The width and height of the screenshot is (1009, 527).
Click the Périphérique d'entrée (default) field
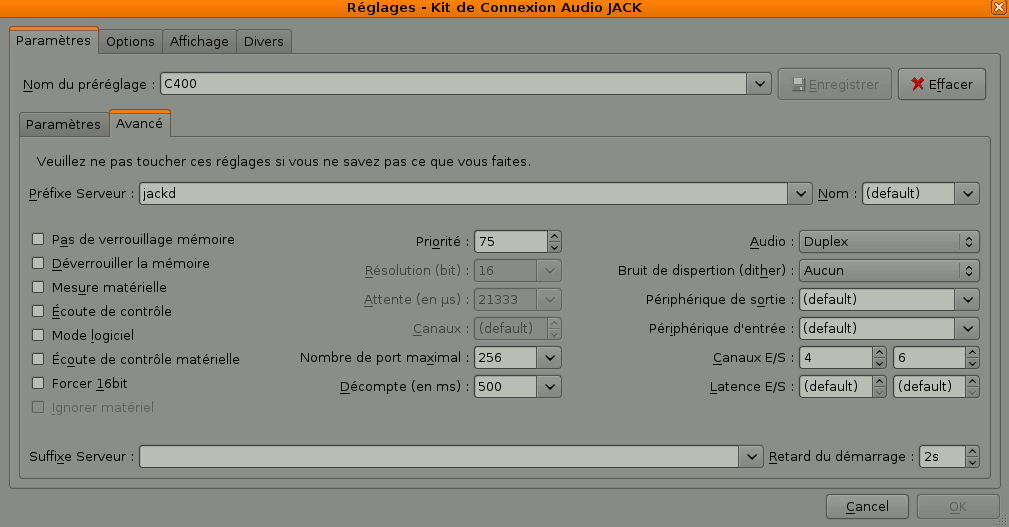coord(877,328)
